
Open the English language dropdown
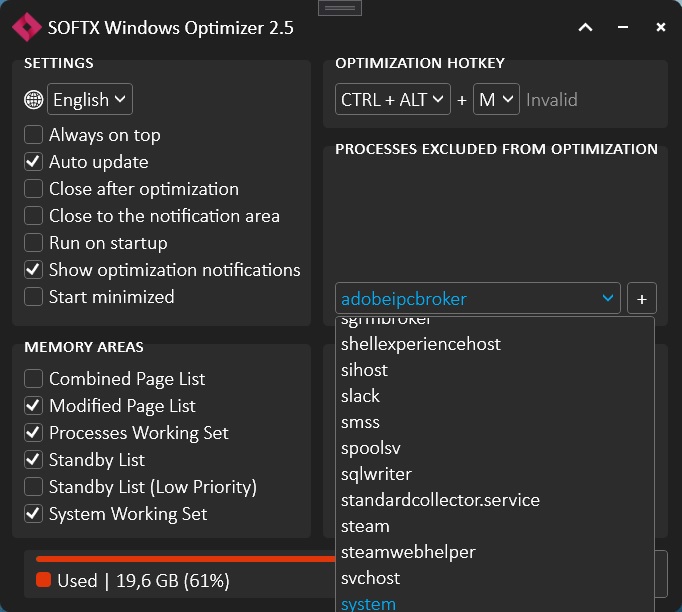(x=90, y=100)
